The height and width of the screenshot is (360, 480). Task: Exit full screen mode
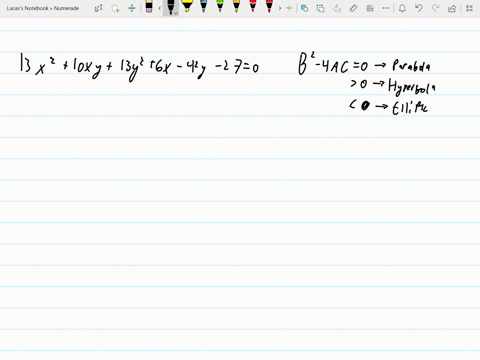point(469,8)
